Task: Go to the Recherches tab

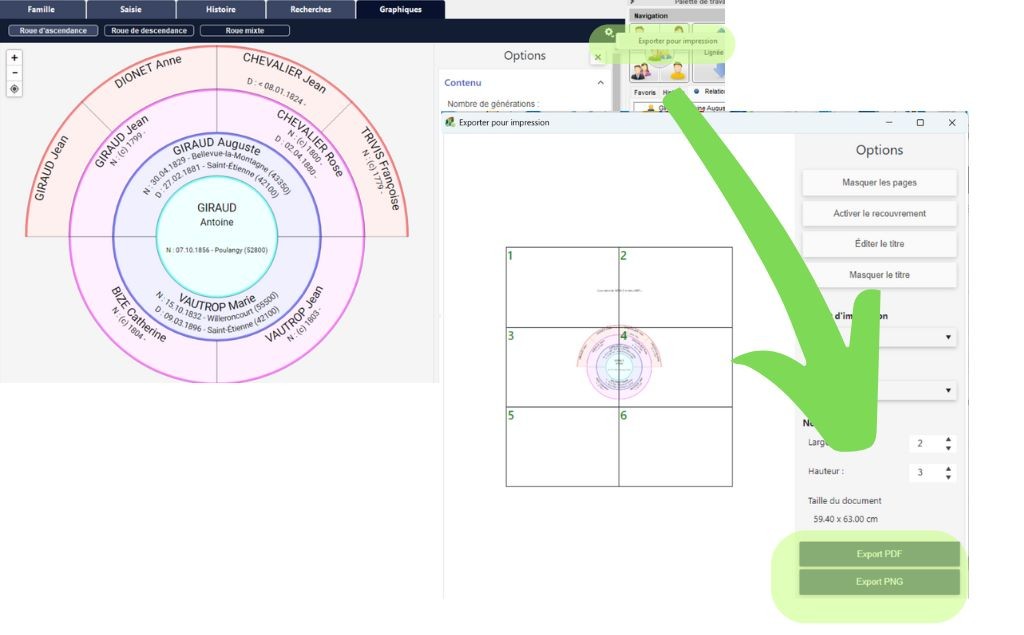Action: click(x=311, y=9)
